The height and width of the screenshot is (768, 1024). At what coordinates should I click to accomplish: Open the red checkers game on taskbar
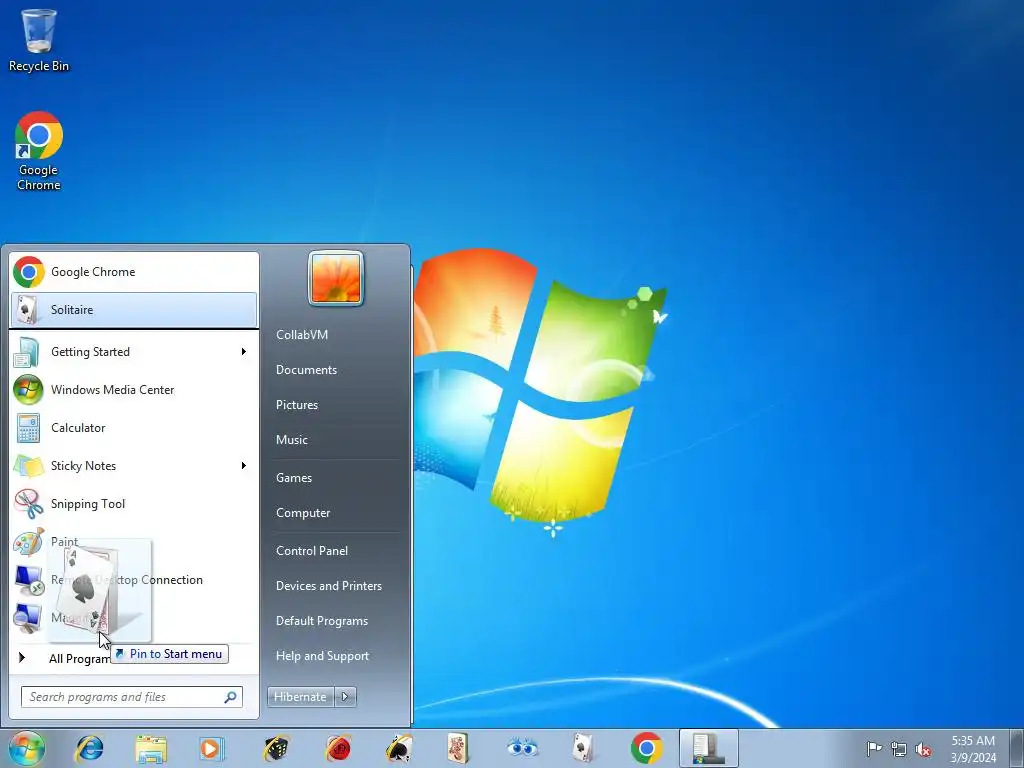[x=338, y=748]
